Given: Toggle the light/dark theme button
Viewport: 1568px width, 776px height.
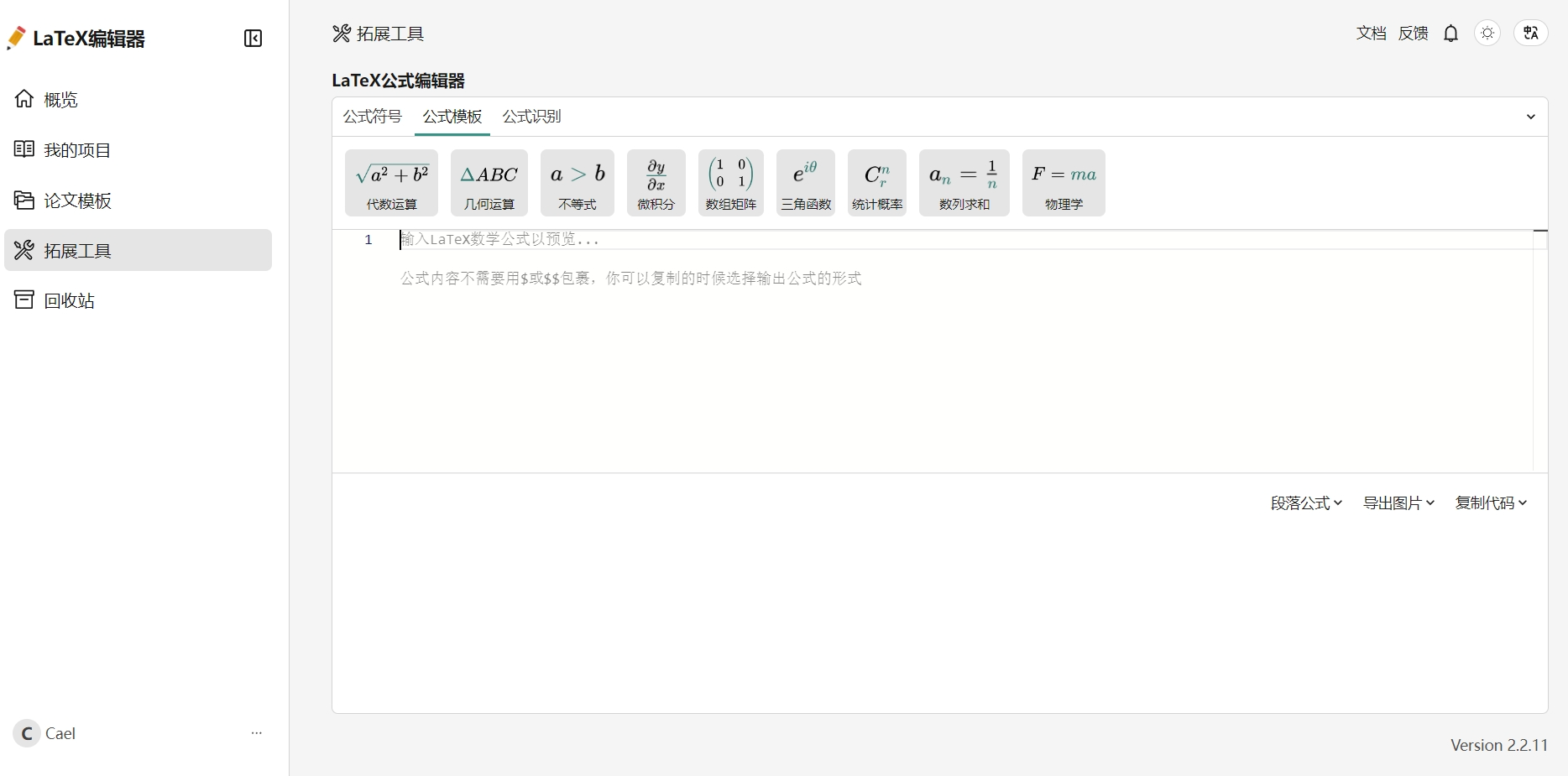Looking at the screenshot, I should click(1487, 34).
